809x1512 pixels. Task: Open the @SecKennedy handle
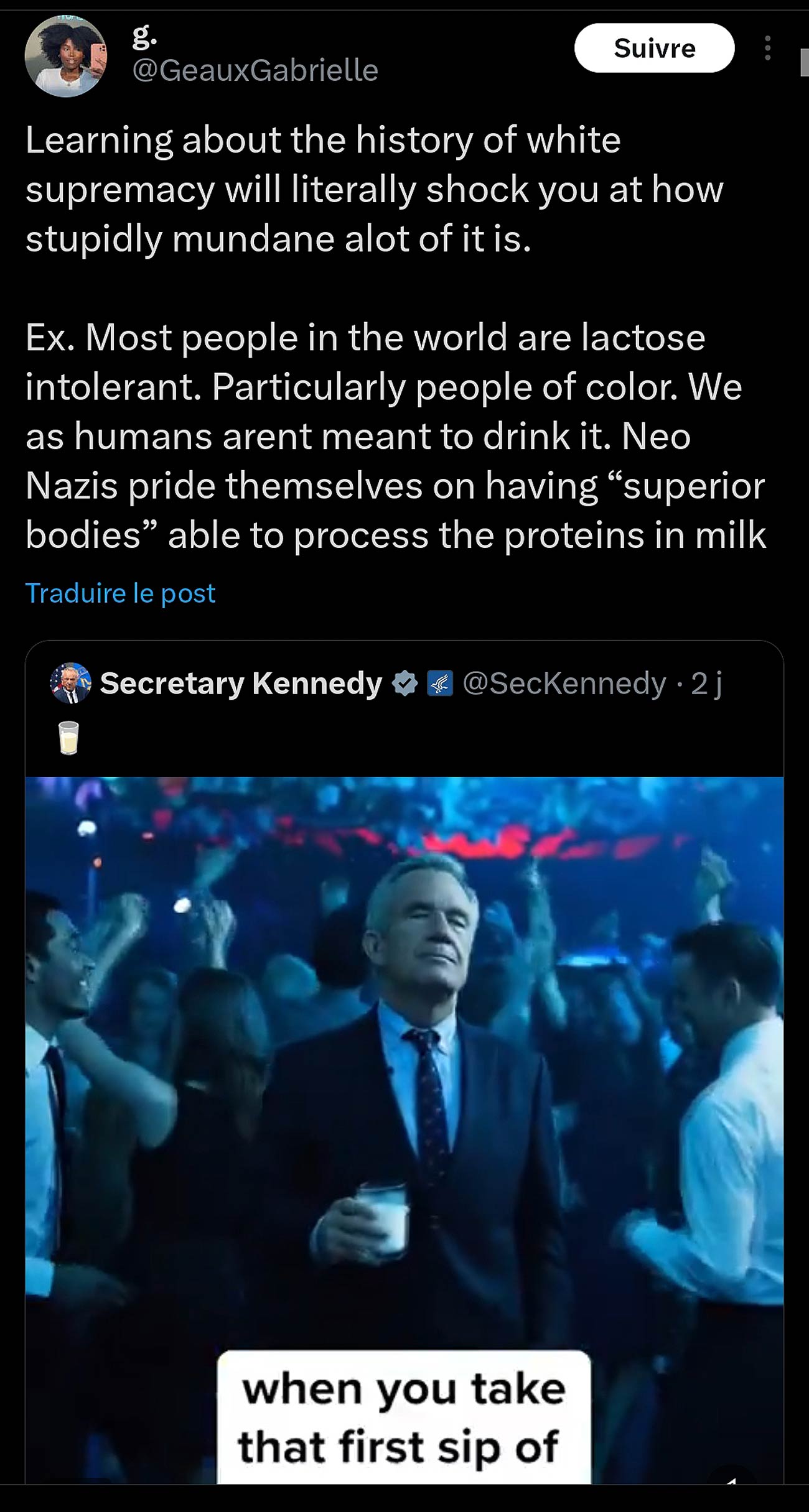coord(564,683)
